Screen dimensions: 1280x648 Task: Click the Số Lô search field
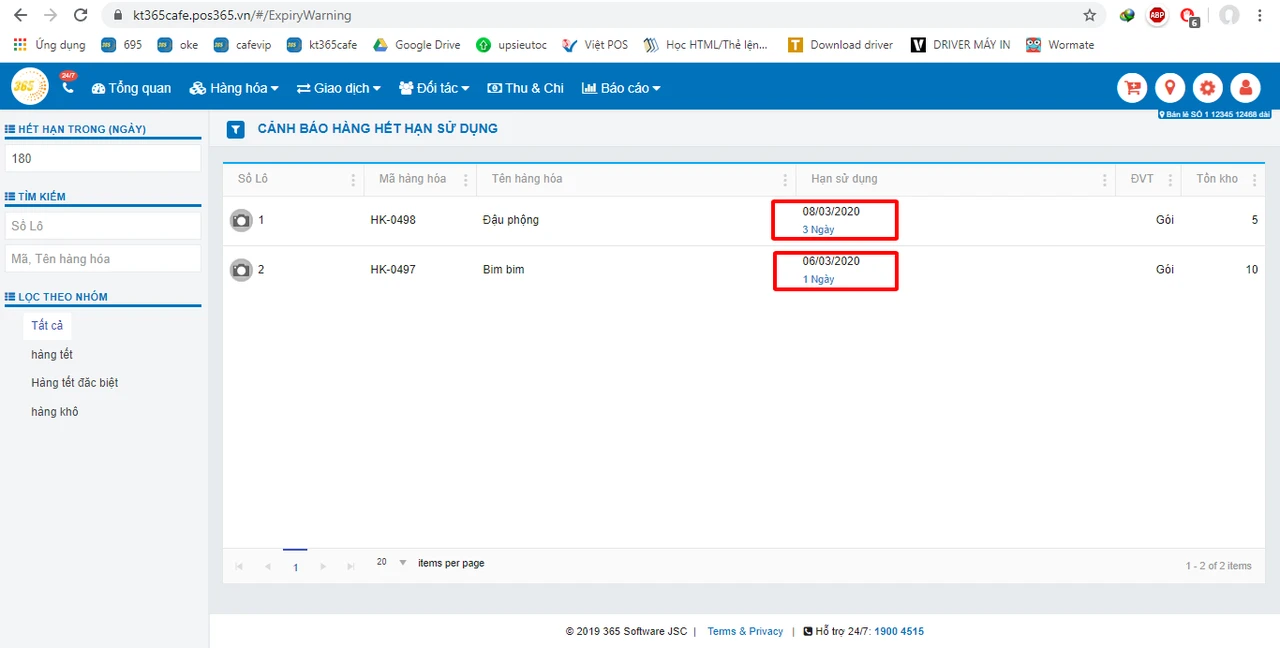103,226
